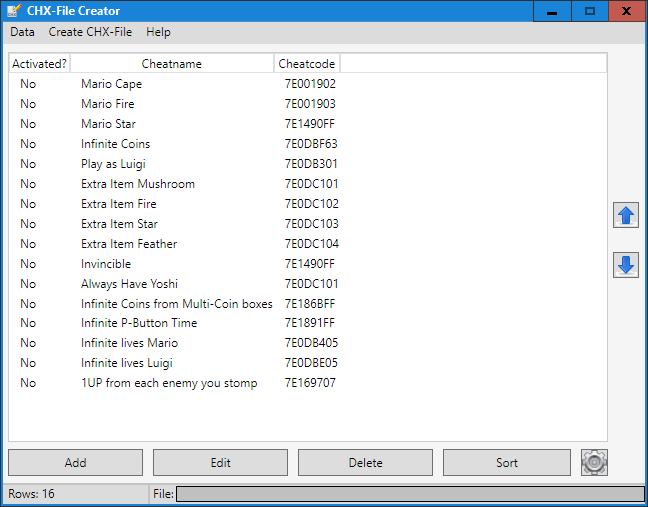This screenshot has height=507, width=648.
Task: Click cheat code 7E0DB301
Action: pyautogui.click(x=311, y=164)
